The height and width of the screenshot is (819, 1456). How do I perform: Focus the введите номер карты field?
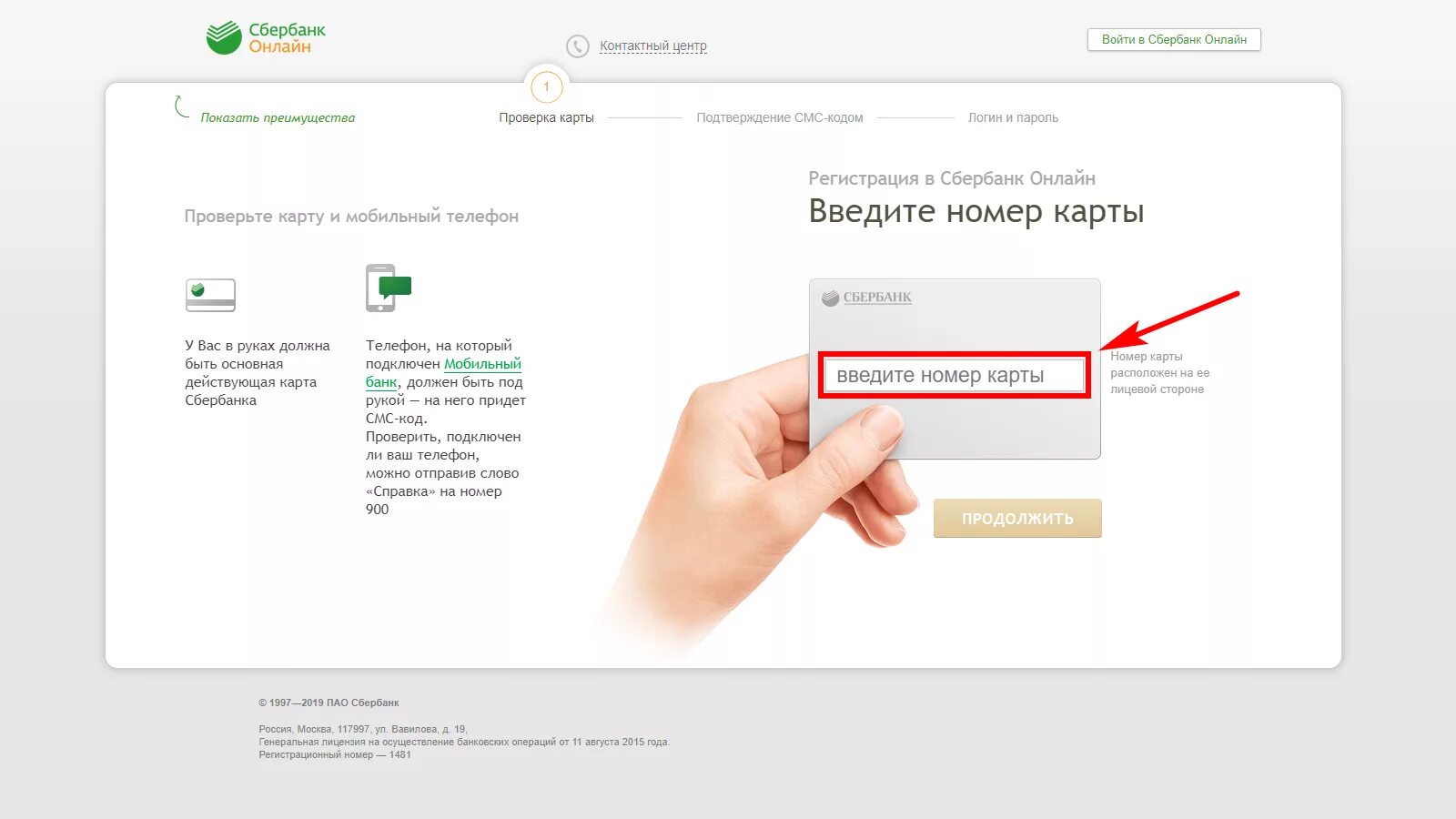(x=955, y=375)
